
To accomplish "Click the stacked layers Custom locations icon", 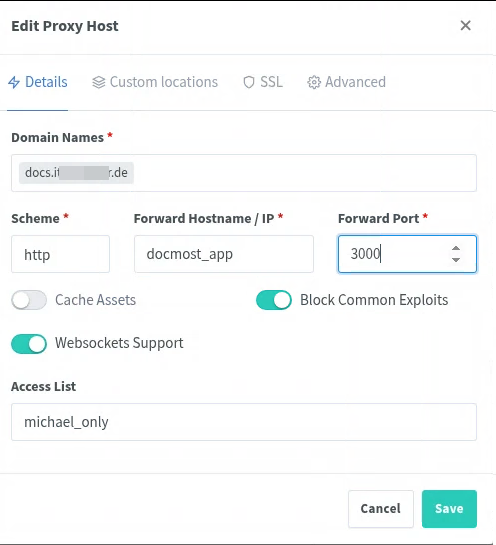I will click(99, 82).
